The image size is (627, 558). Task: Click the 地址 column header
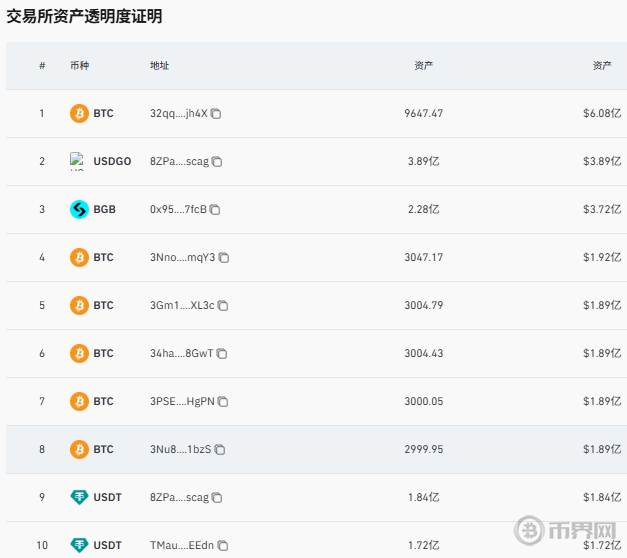160,66
